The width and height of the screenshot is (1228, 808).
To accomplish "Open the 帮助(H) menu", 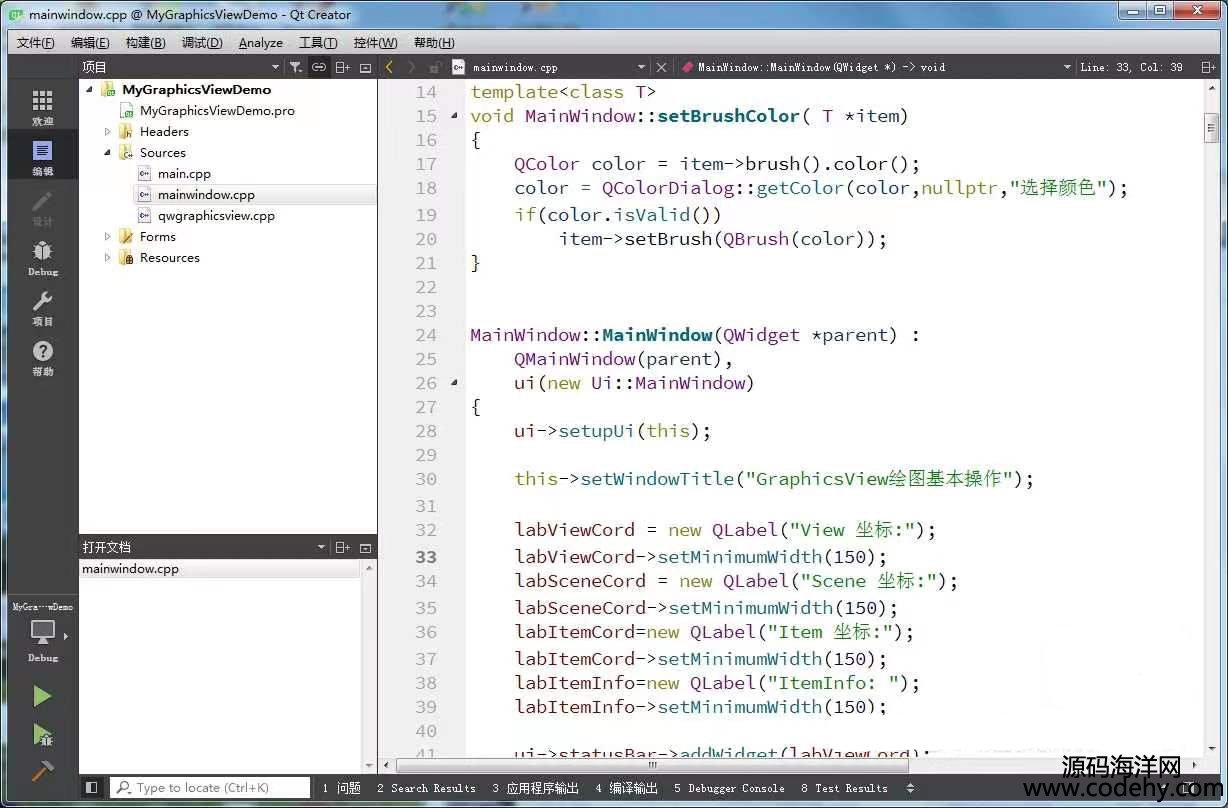I will coord(434,43).
